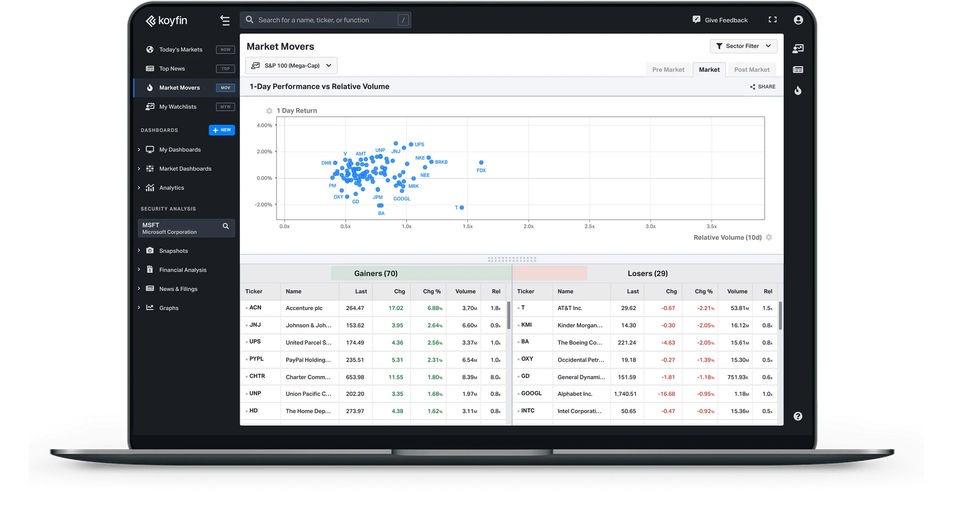Click the Koyfin logo
The height and width of the screenshot is (511, 960).
point(167,21)
